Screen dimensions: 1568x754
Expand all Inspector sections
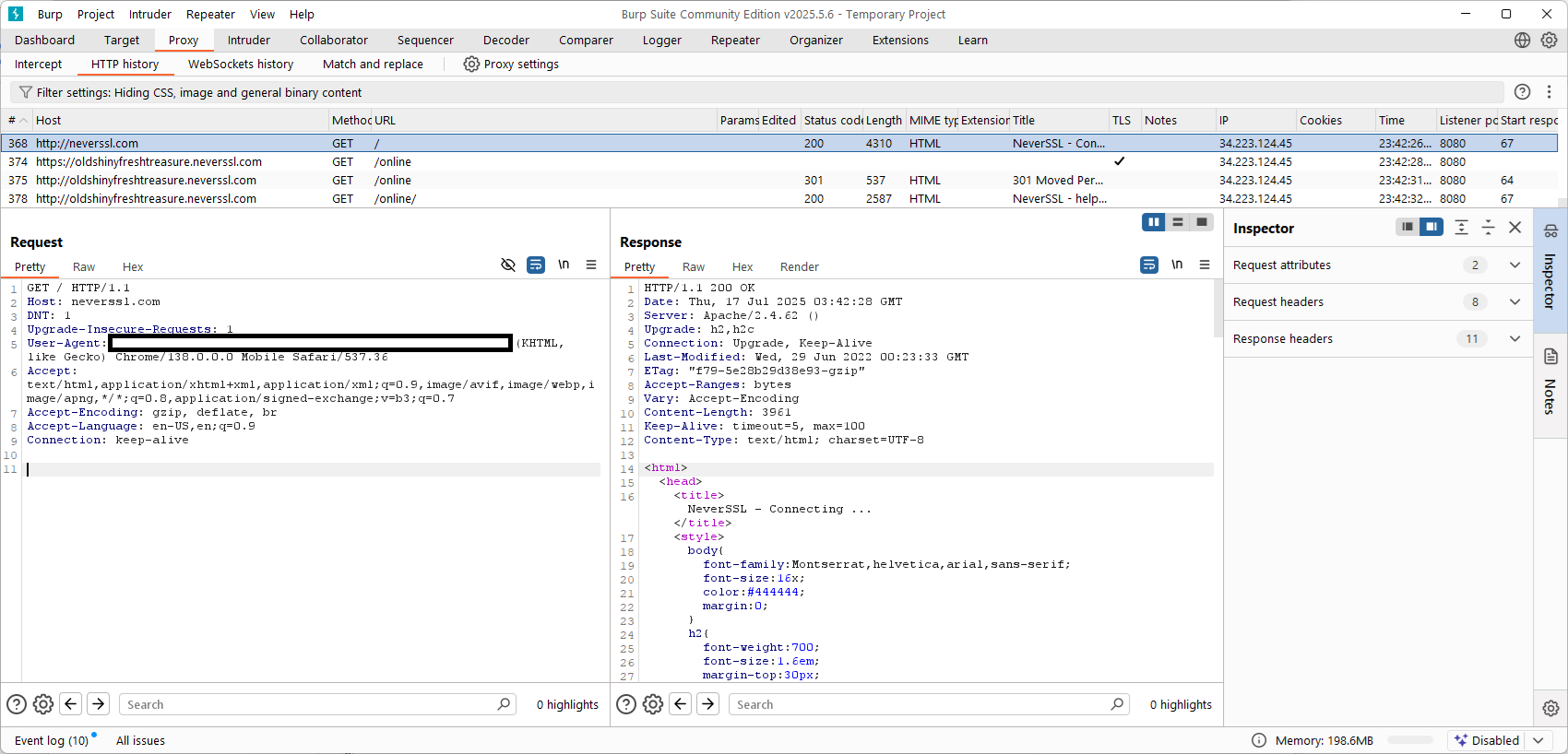(x=1461, y=227)
